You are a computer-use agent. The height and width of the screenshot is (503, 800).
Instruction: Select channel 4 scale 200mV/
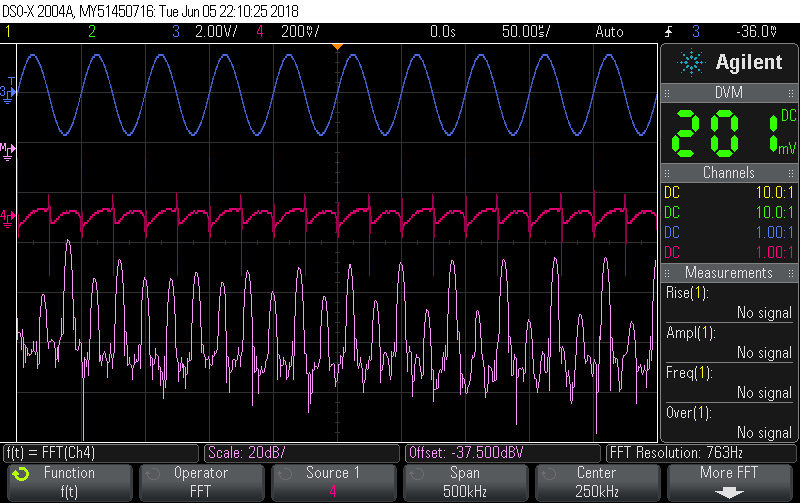pos(300,32)
